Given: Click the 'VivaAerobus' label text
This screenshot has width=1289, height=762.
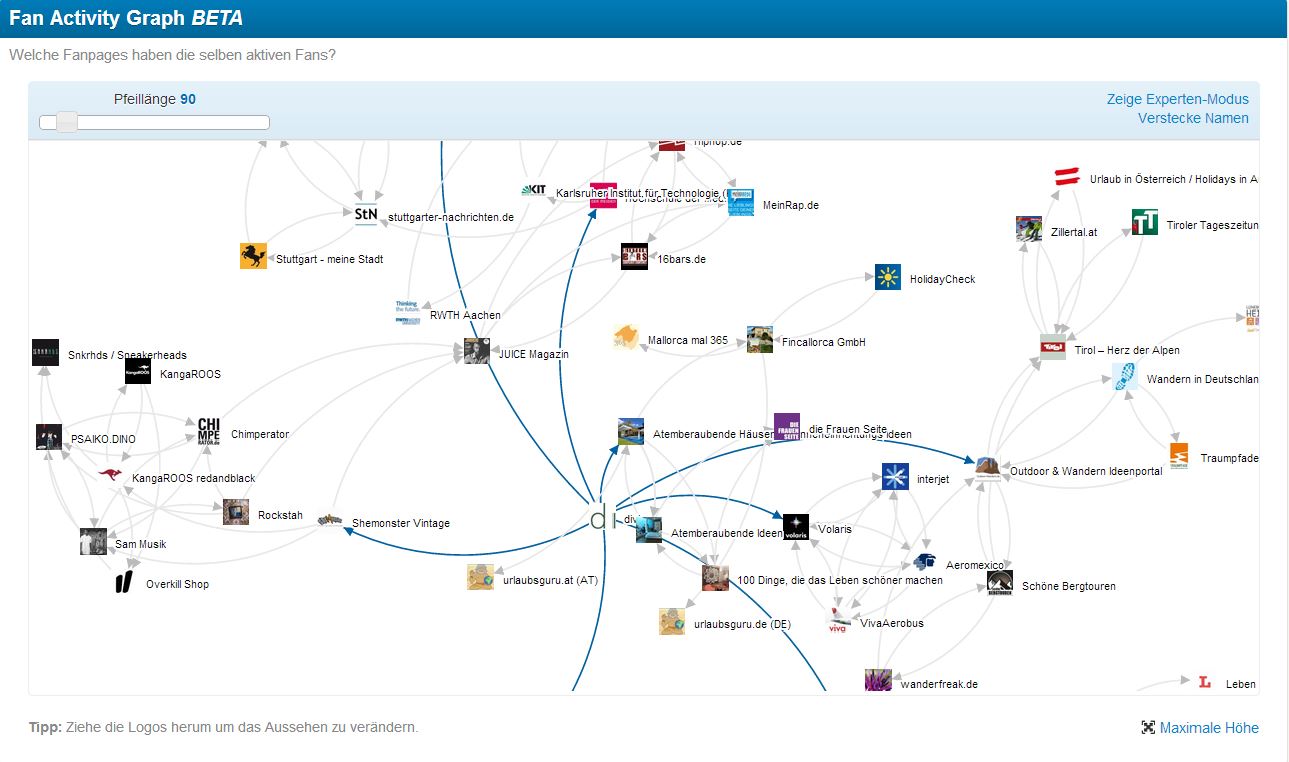Looking at the screenshot, I should click(x=892, y=623).
